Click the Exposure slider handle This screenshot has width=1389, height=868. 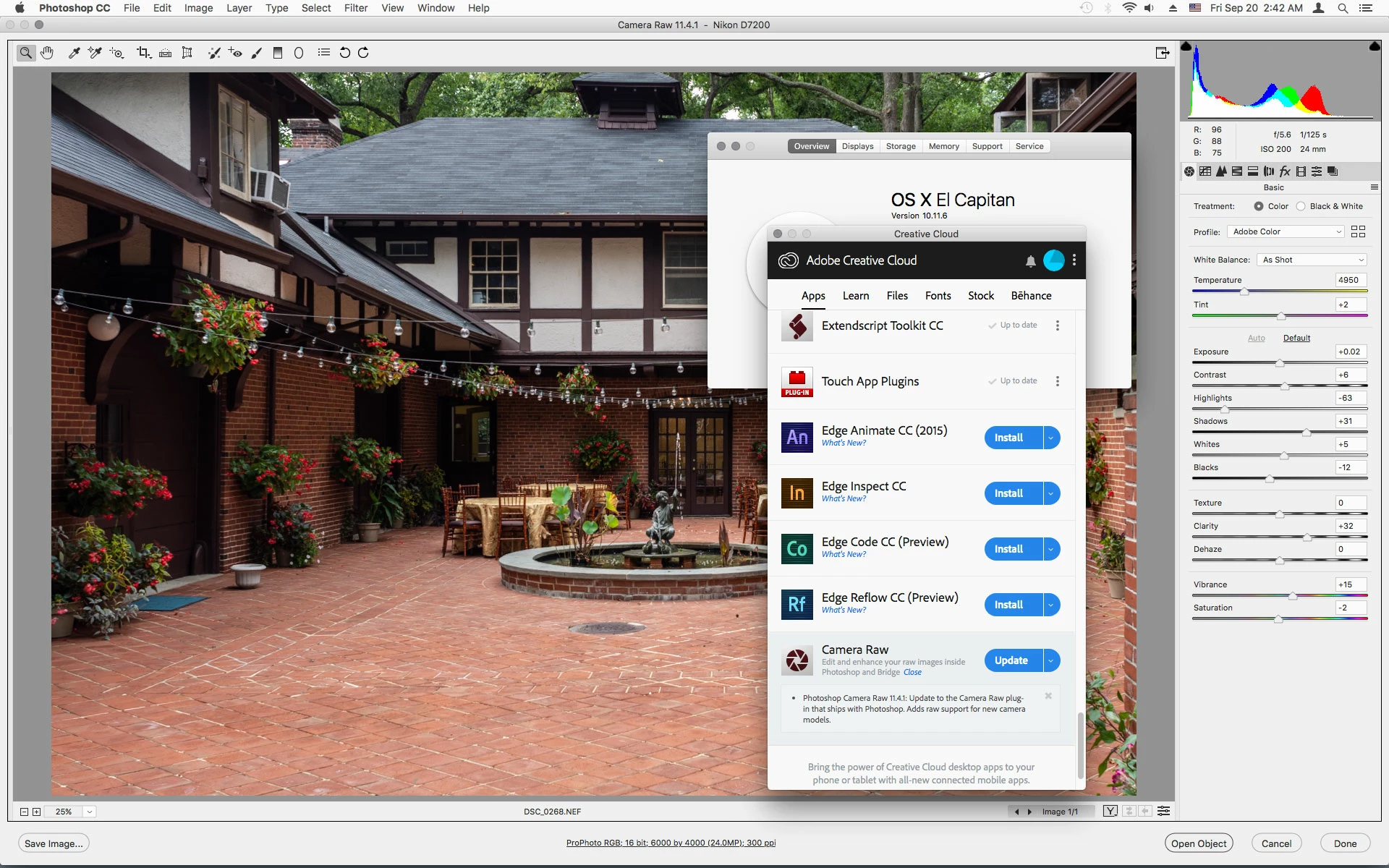(1279, 363)
